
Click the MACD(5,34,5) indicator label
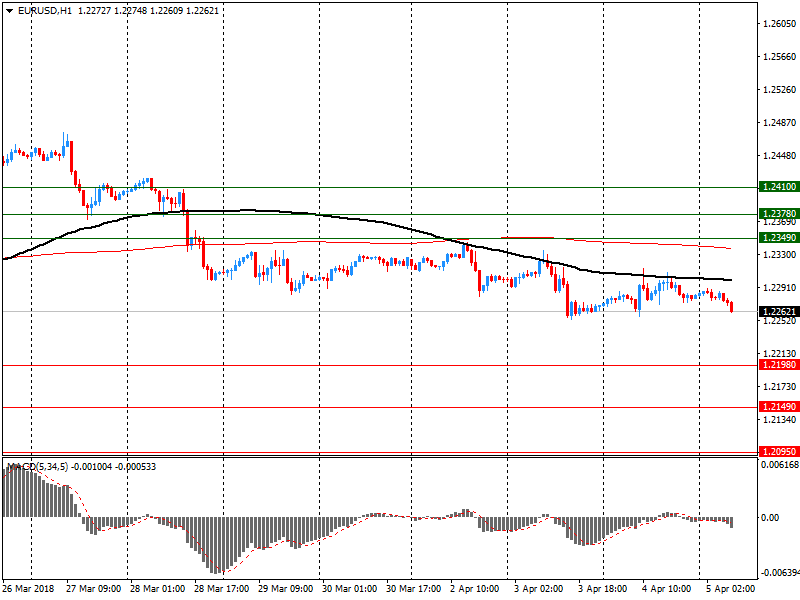click(x=37, y=467)
